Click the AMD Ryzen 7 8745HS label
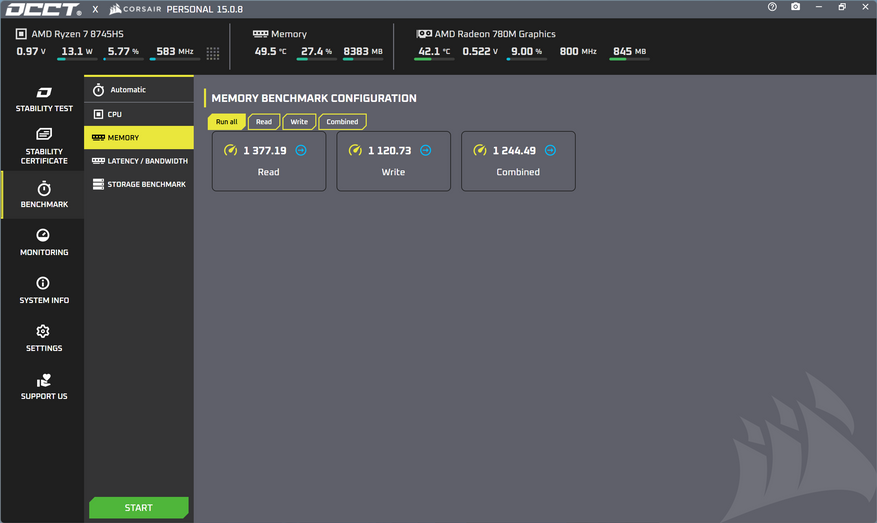877x523 pixels. click(x=77, y=34)
